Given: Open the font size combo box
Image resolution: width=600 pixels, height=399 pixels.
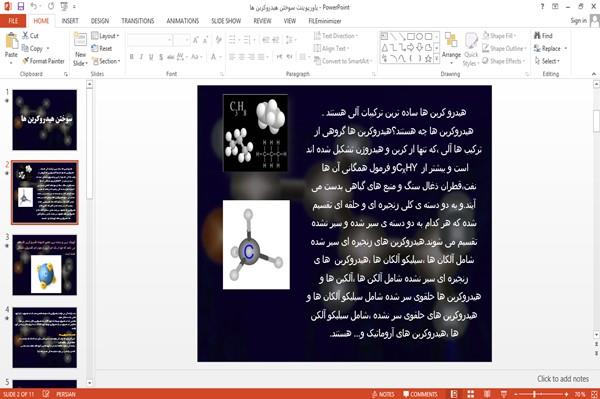Looking at the screenshot, I should pos(181,40).
